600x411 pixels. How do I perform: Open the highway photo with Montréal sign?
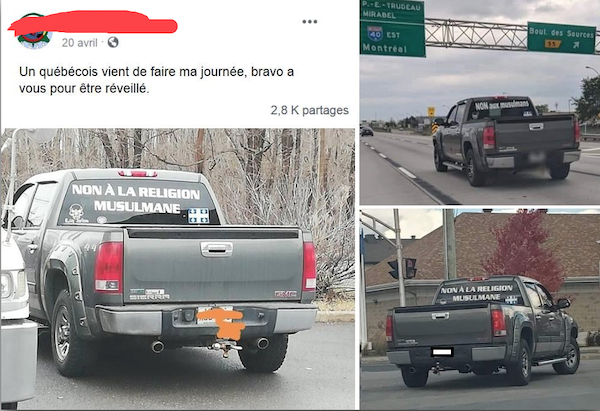[480, 102]
